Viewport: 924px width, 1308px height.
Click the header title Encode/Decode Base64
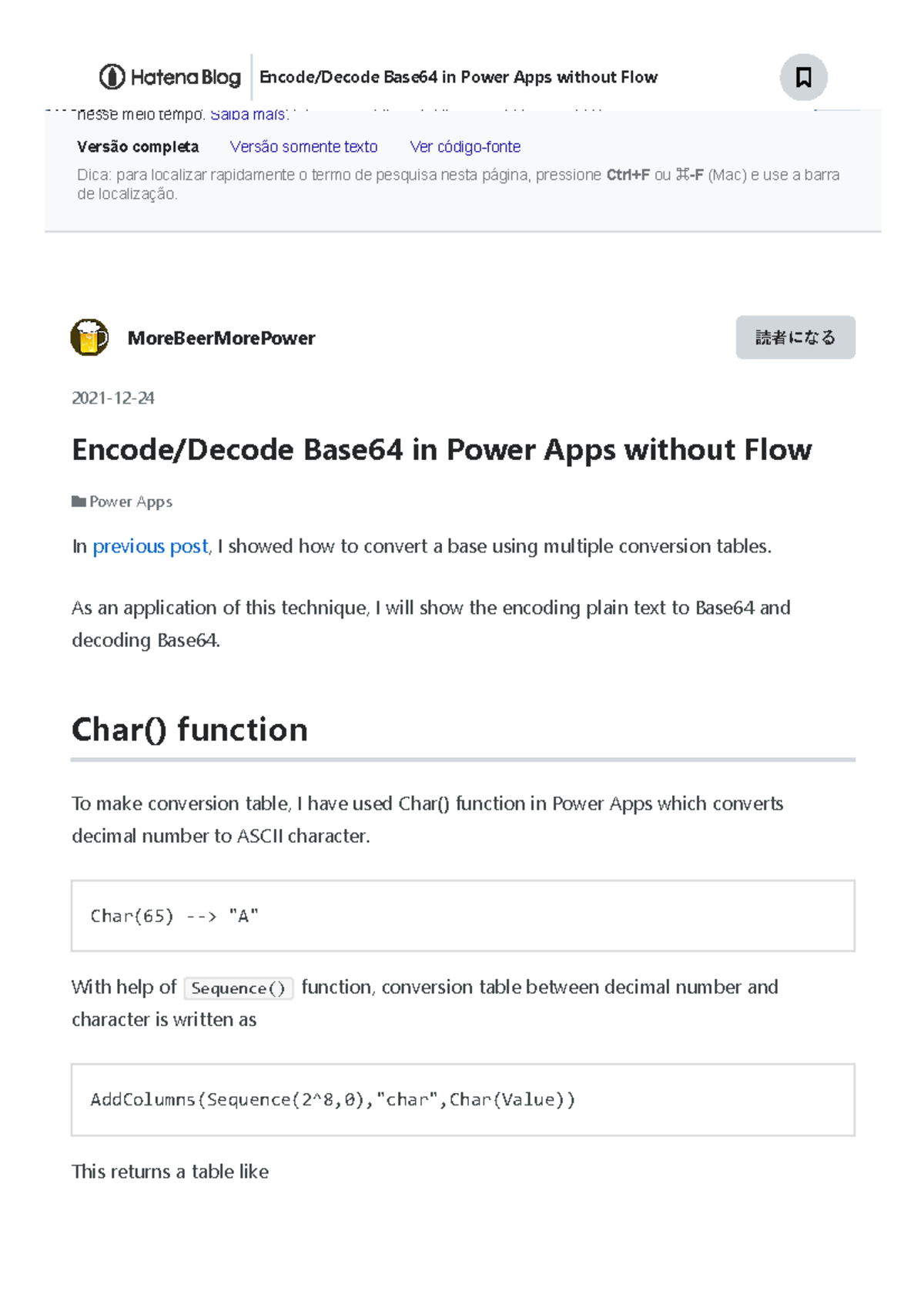tap(459, 76)
